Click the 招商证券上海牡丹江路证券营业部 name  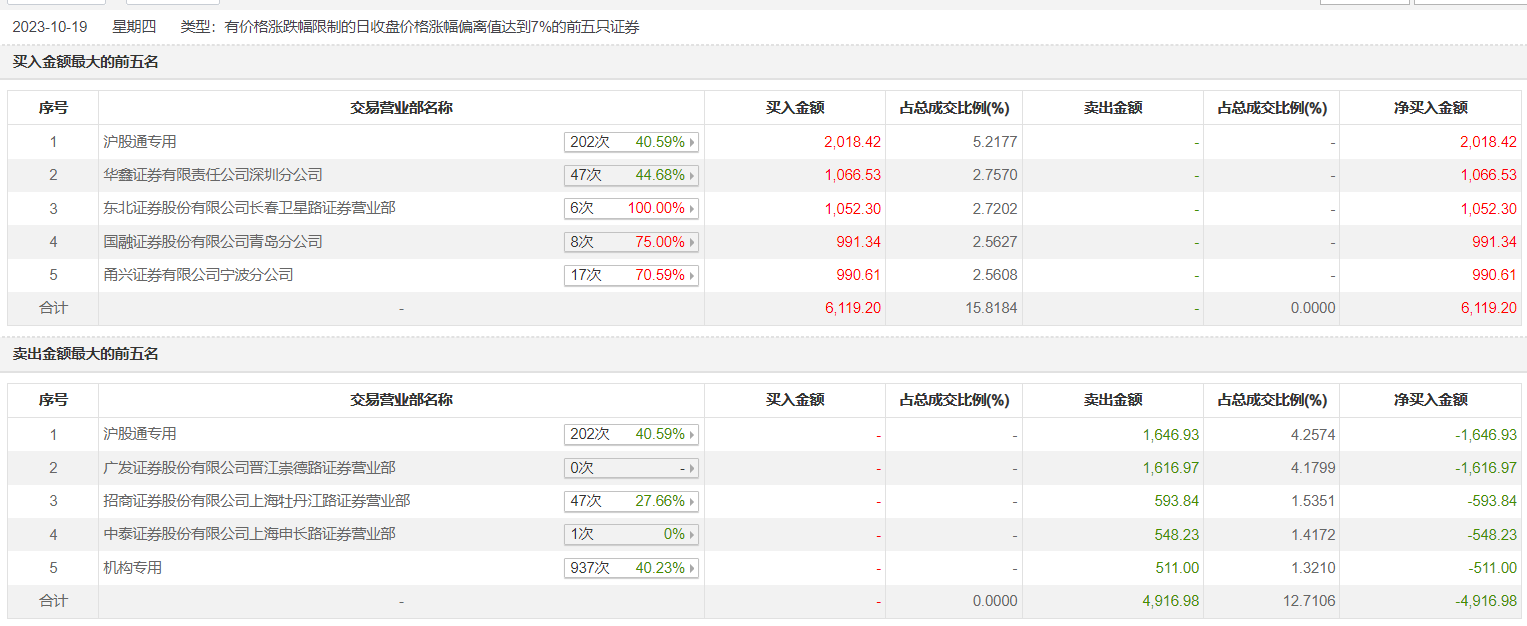click(x=256, y=501)
